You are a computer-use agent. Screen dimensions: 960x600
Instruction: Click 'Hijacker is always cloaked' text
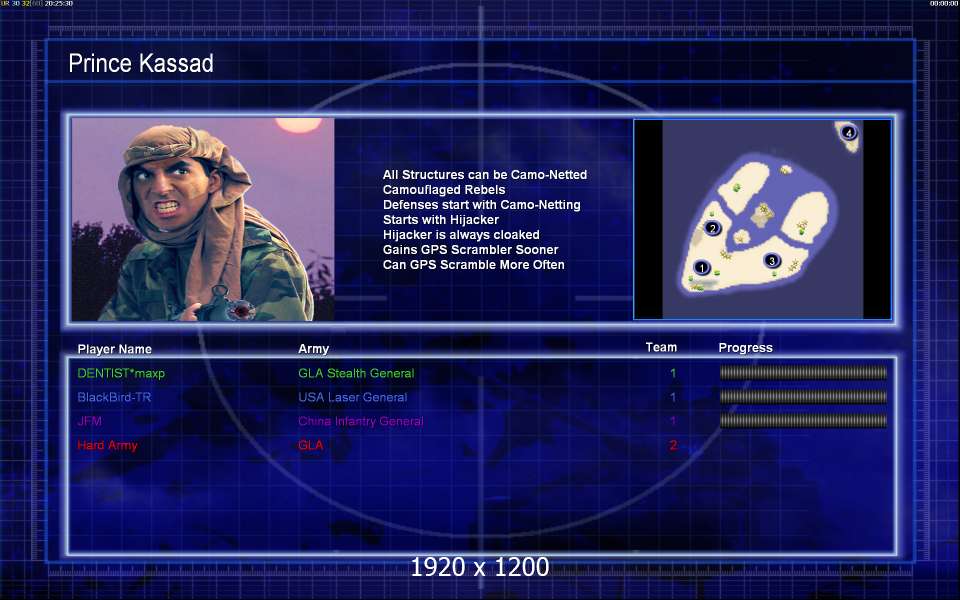click(x=461, y=234)
